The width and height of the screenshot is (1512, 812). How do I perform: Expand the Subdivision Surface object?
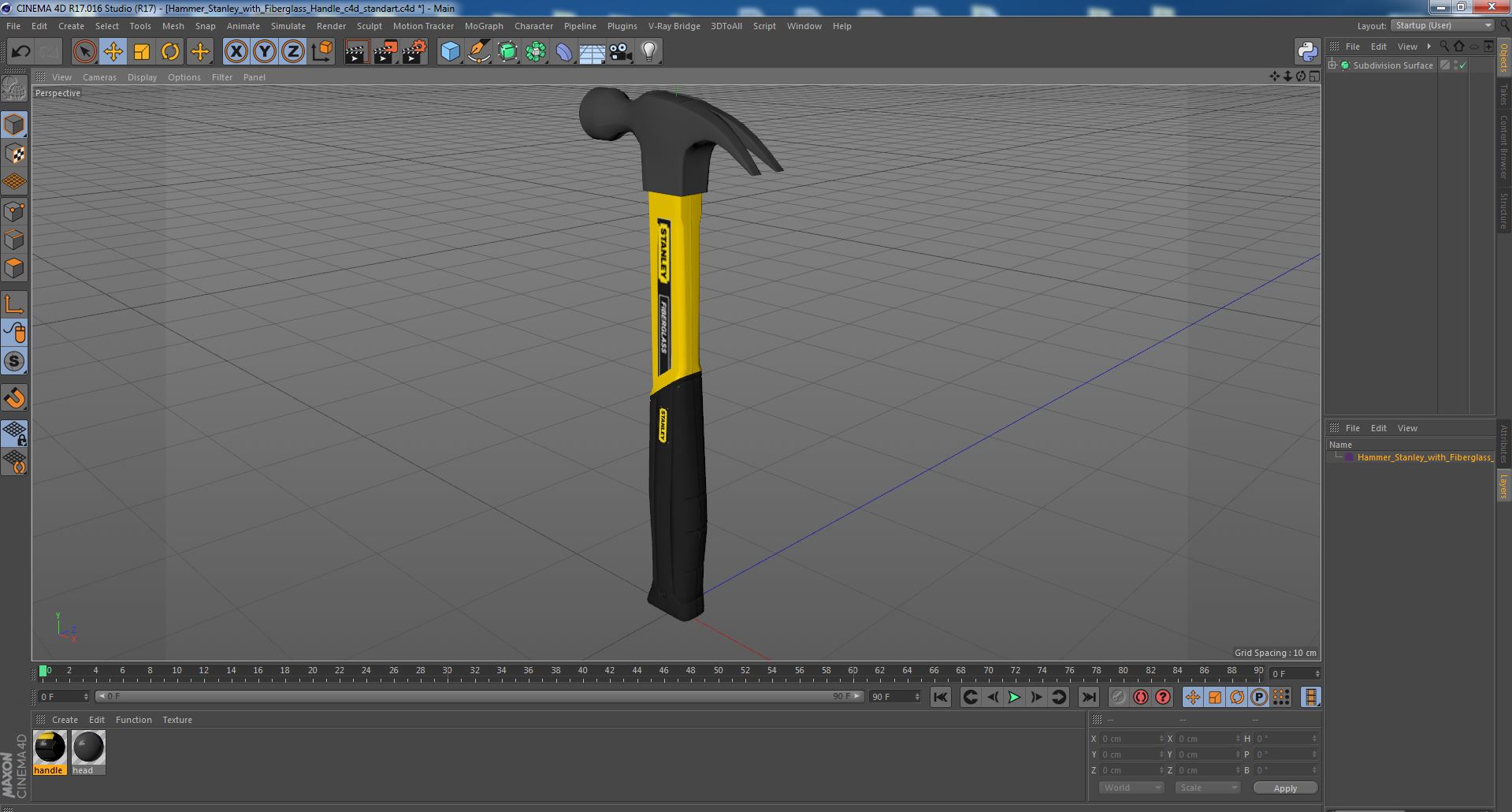click(x=1332, y=65)
